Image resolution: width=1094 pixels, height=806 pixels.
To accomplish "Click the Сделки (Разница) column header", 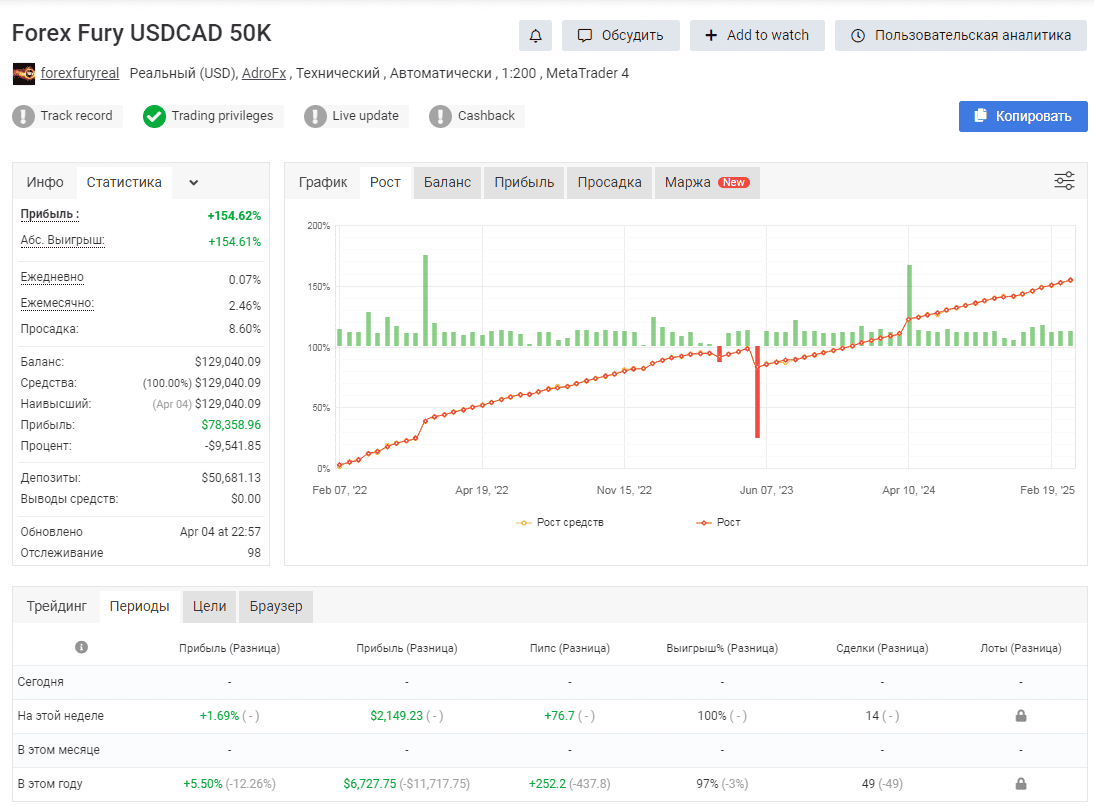I will point(882,648).
